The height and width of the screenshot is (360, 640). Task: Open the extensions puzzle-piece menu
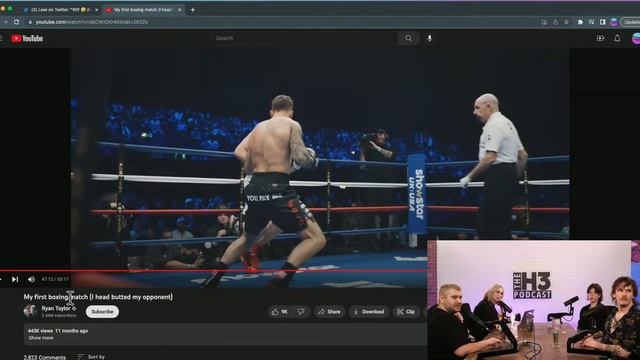coord(580,22)
